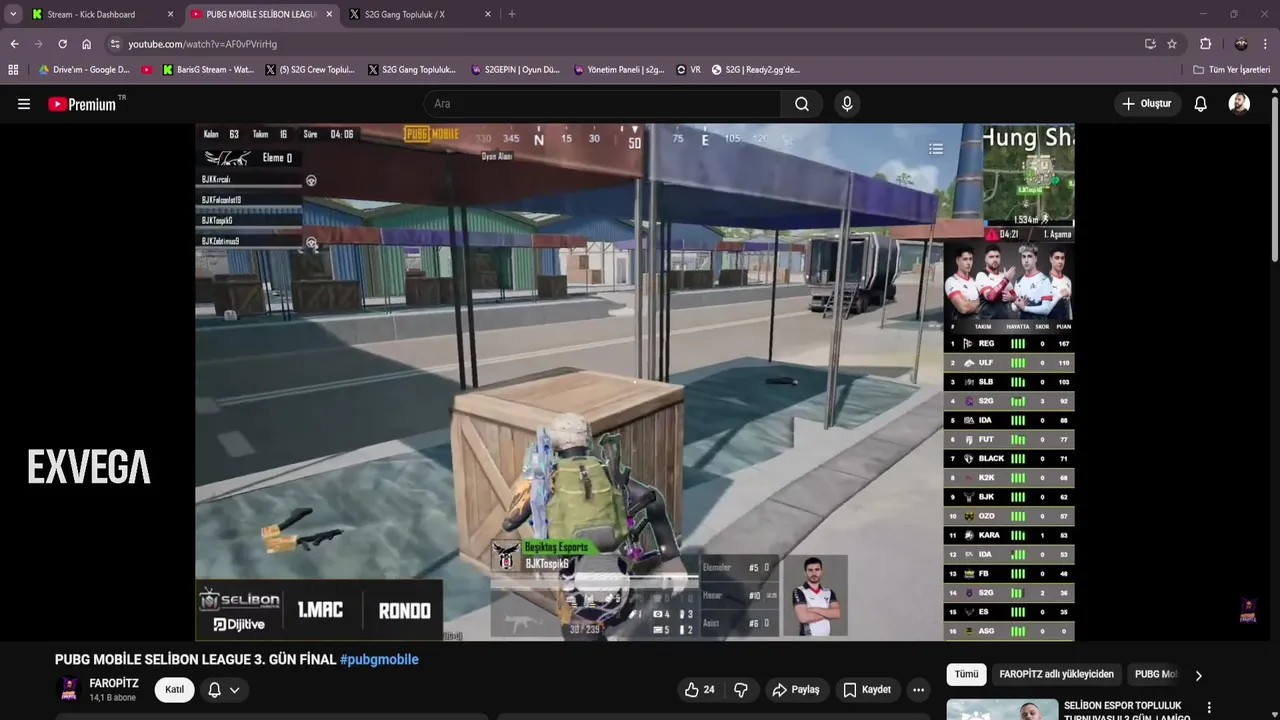The height and width of the screenshot is (720, 1280).
Task: Focus the Ara search field
Action: [x=603, y=104]
